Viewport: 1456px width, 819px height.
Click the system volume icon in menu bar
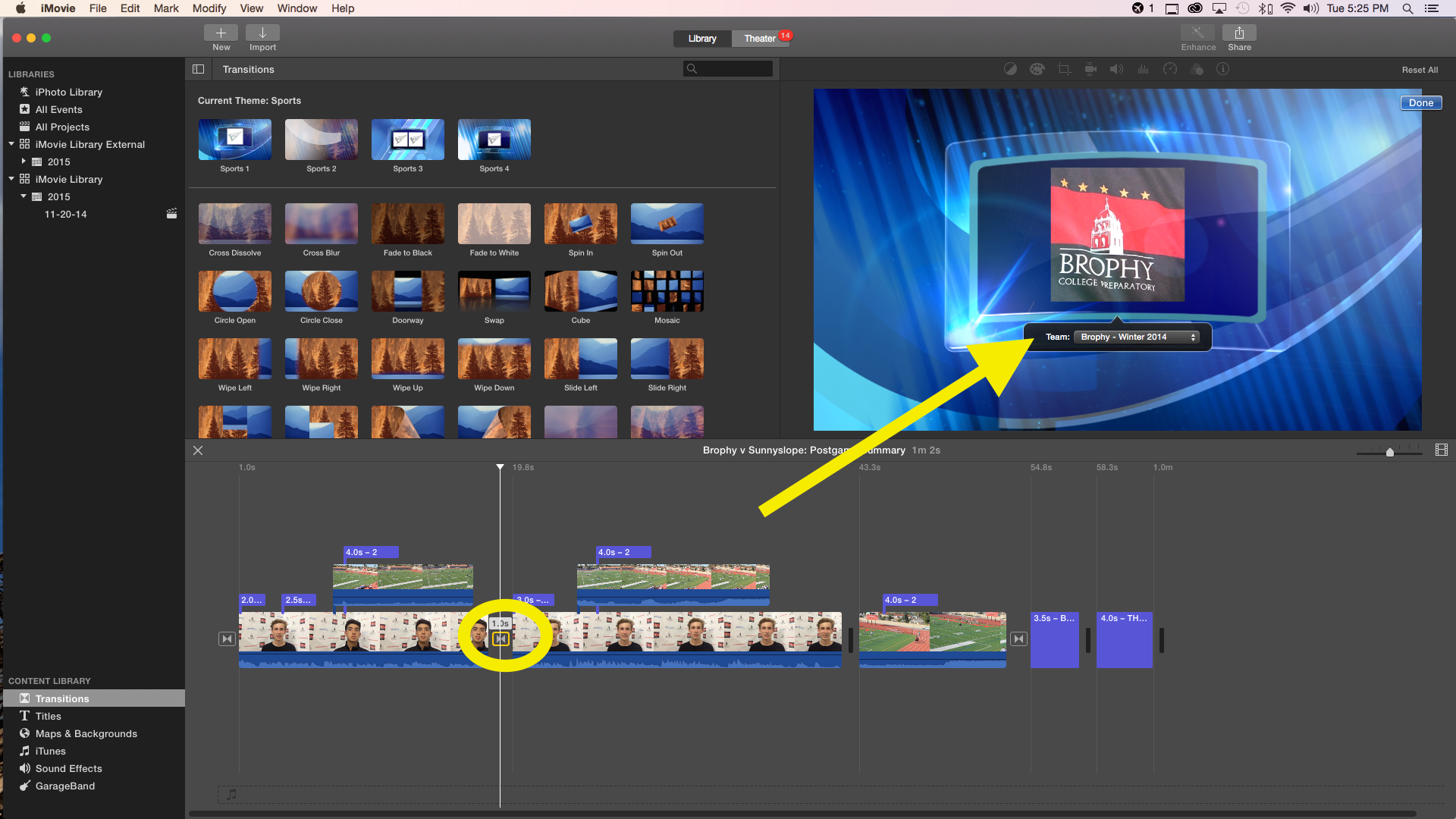click(1311, 8)
